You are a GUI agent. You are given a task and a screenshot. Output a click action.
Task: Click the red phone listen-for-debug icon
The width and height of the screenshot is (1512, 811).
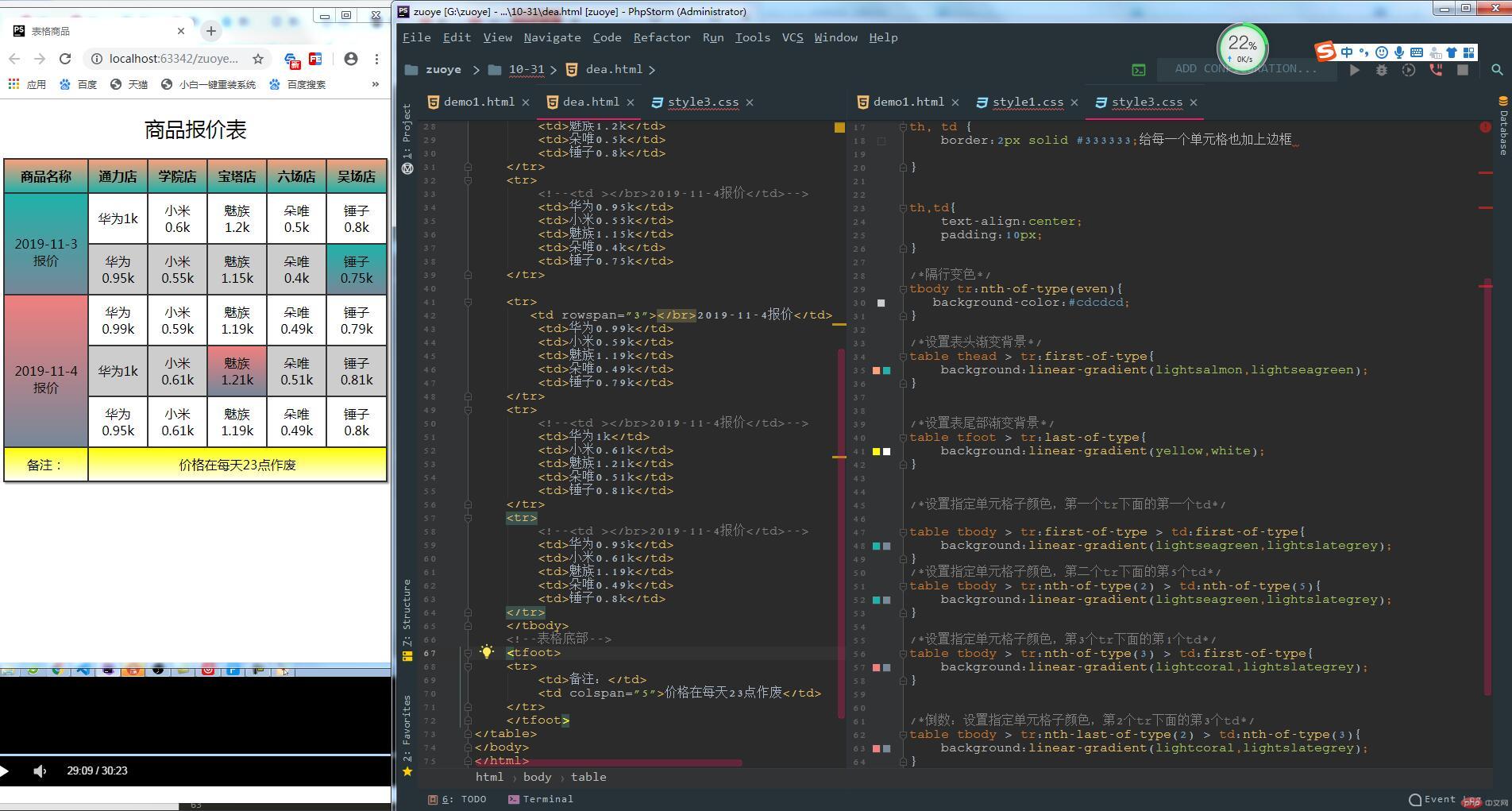[x=1436, y=70]
